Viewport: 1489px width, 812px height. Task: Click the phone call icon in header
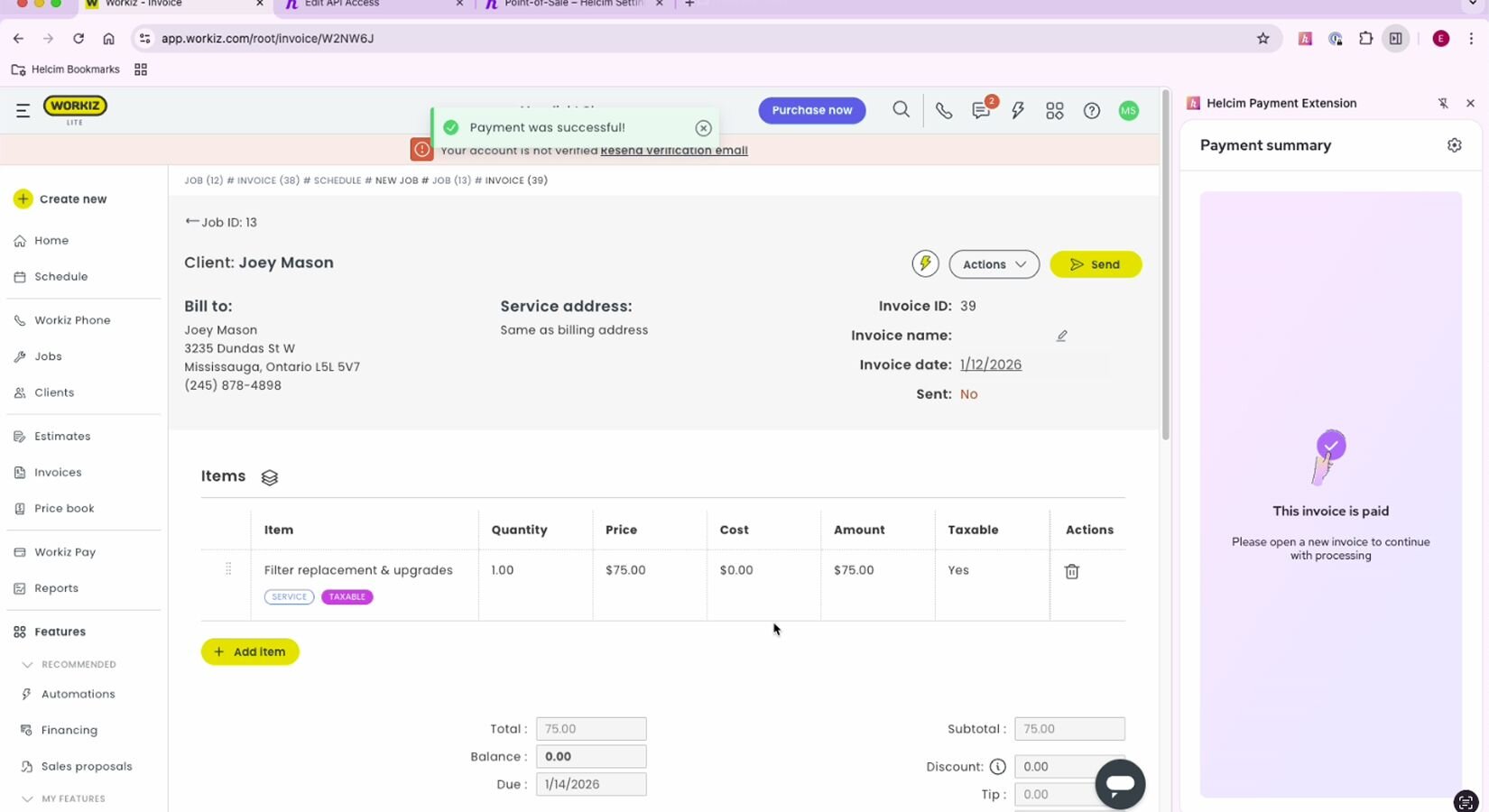[x=943, y=111]
